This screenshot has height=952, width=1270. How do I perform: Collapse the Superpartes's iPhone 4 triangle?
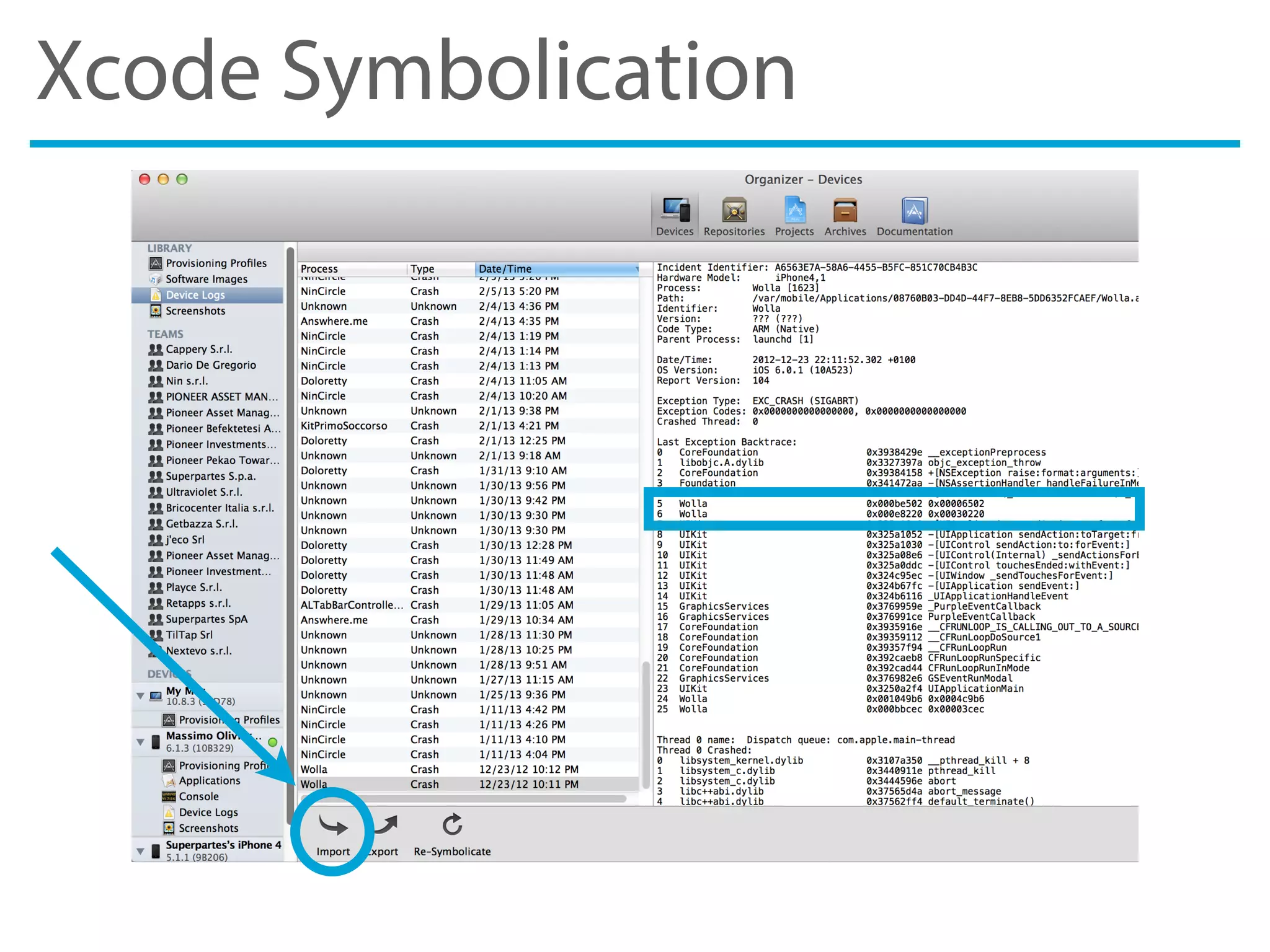point(141,851)
